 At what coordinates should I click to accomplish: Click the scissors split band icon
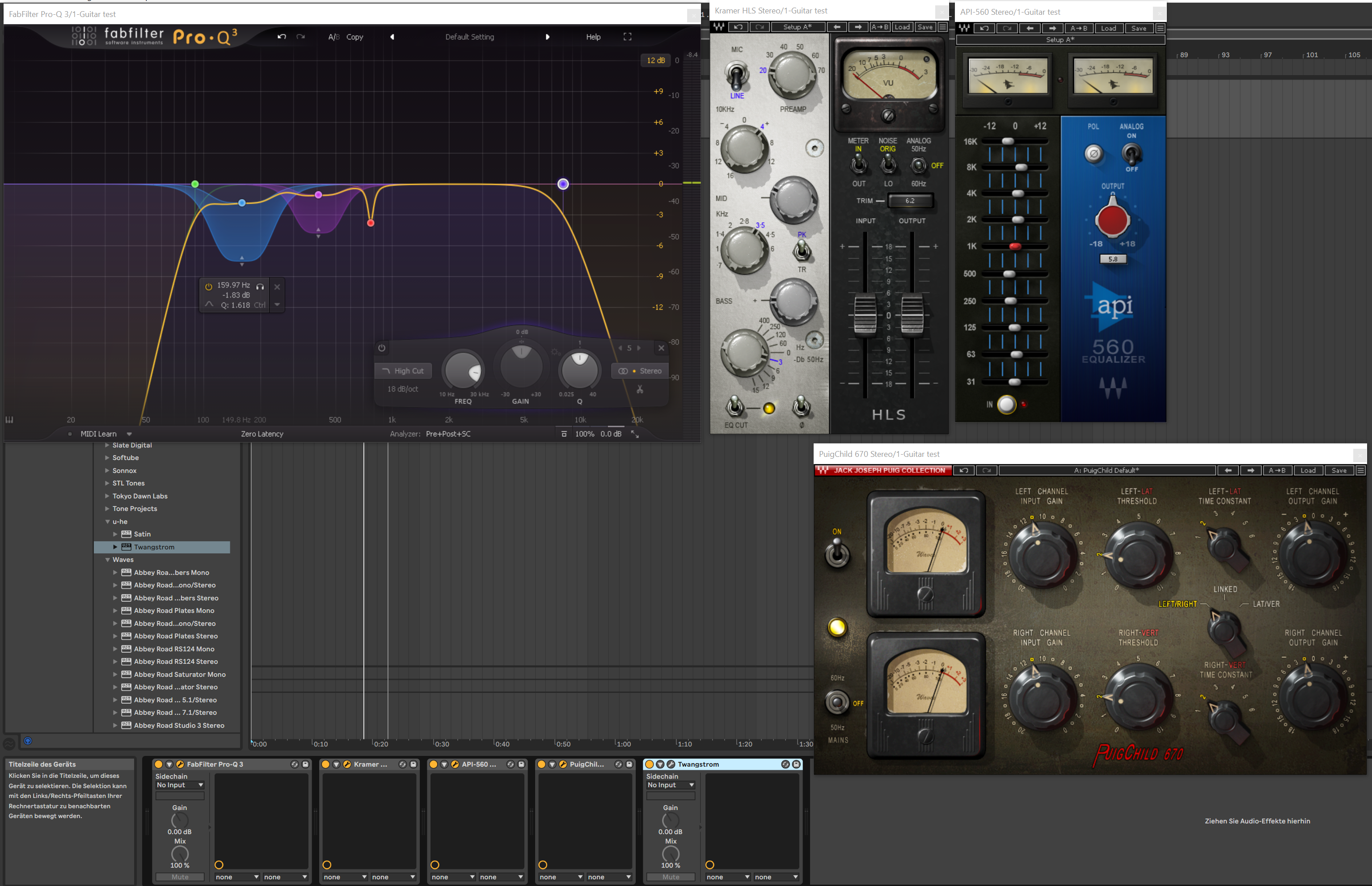click(640, 389)
